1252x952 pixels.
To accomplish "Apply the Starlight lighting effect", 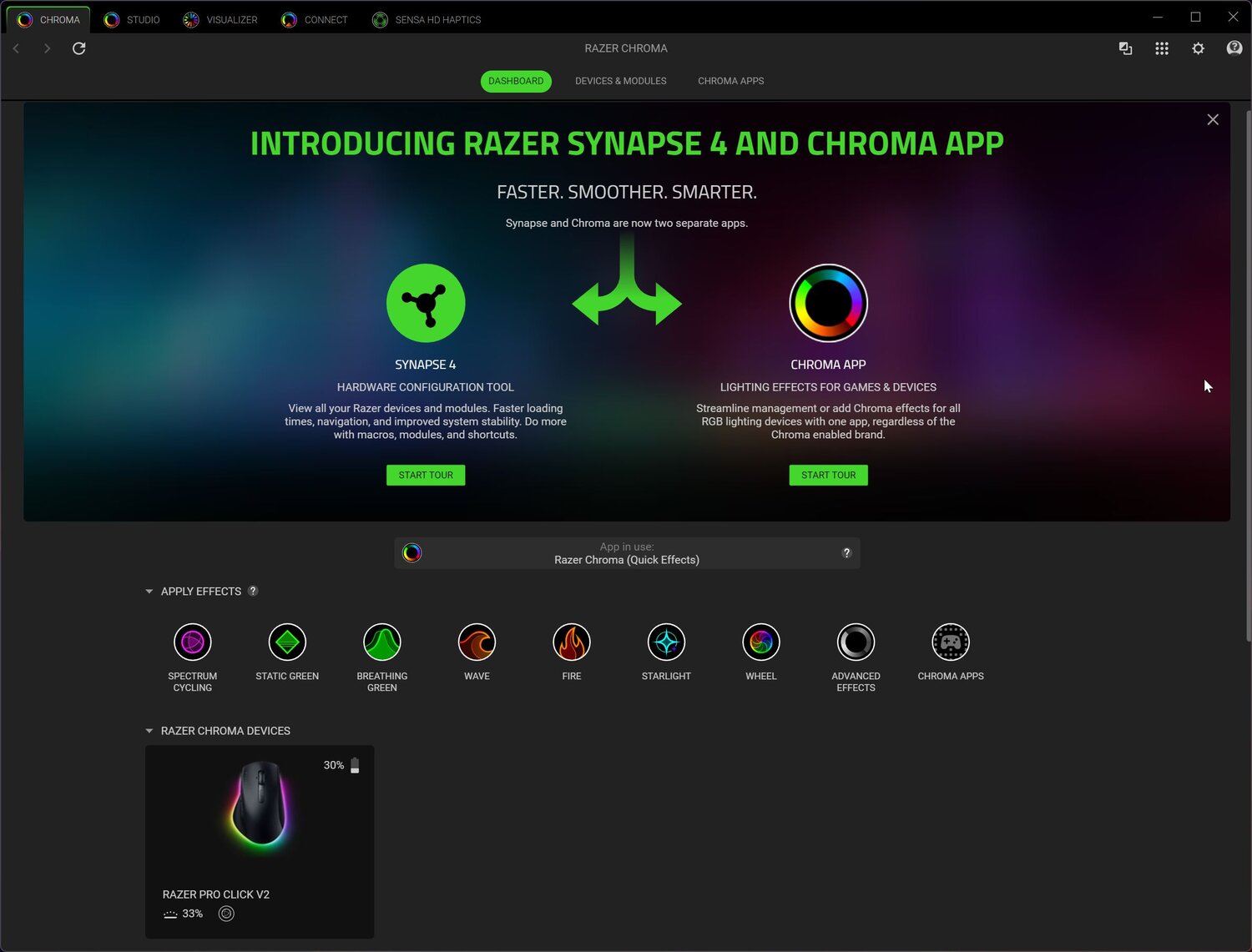I will tap(666, 642).
